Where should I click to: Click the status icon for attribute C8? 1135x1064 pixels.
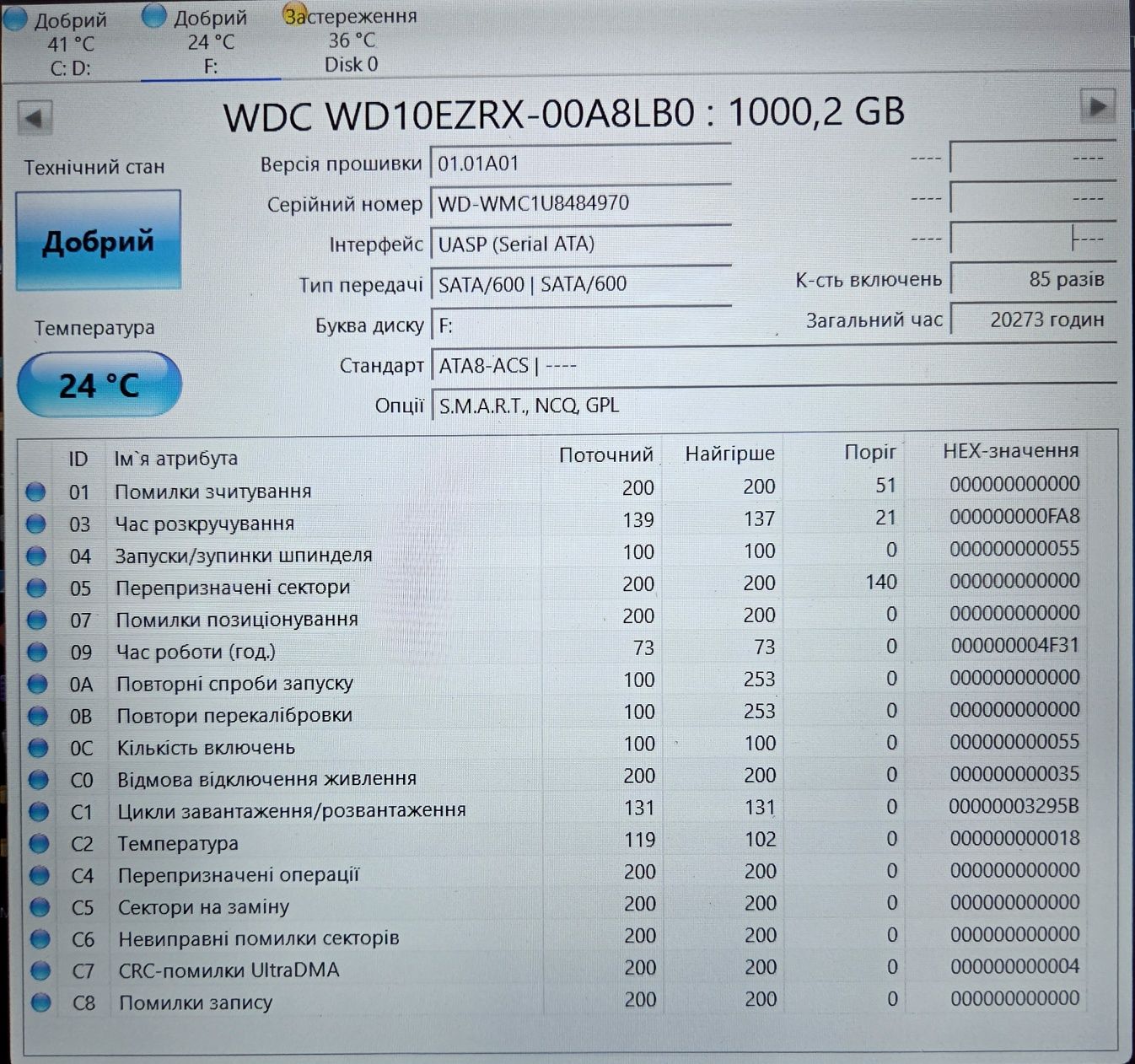click(x=40, y=1002)
